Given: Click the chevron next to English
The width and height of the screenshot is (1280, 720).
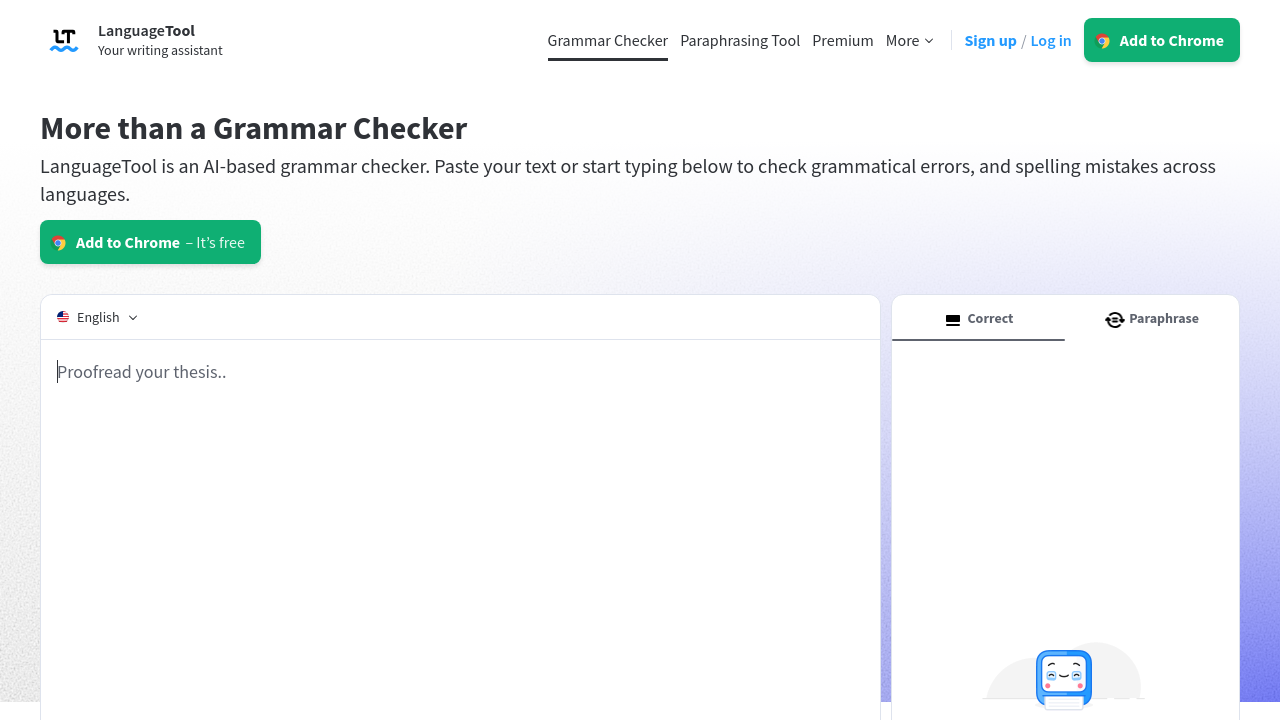Looking at the screenshot, I should [x=133, y=318].
